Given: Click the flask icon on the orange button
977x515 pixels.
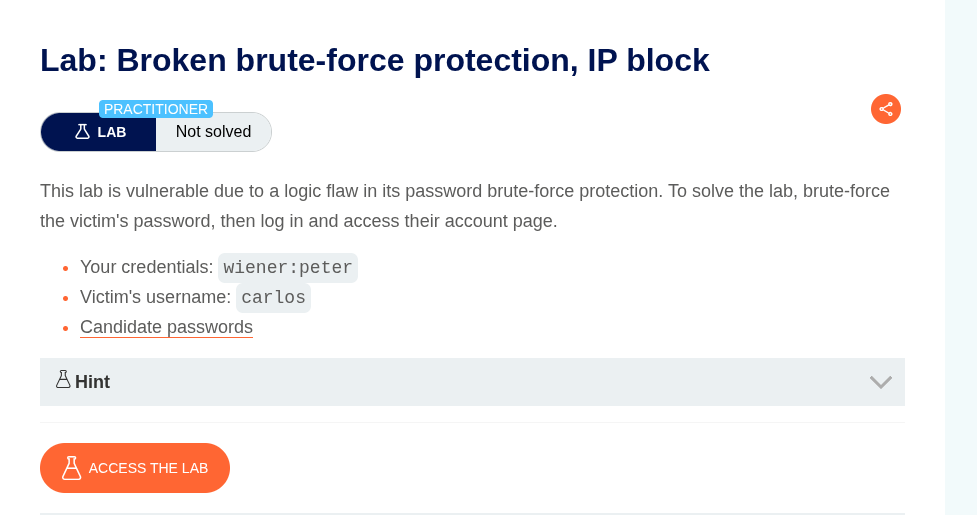Looking at the screenshot, I should [x=71, y=468].
